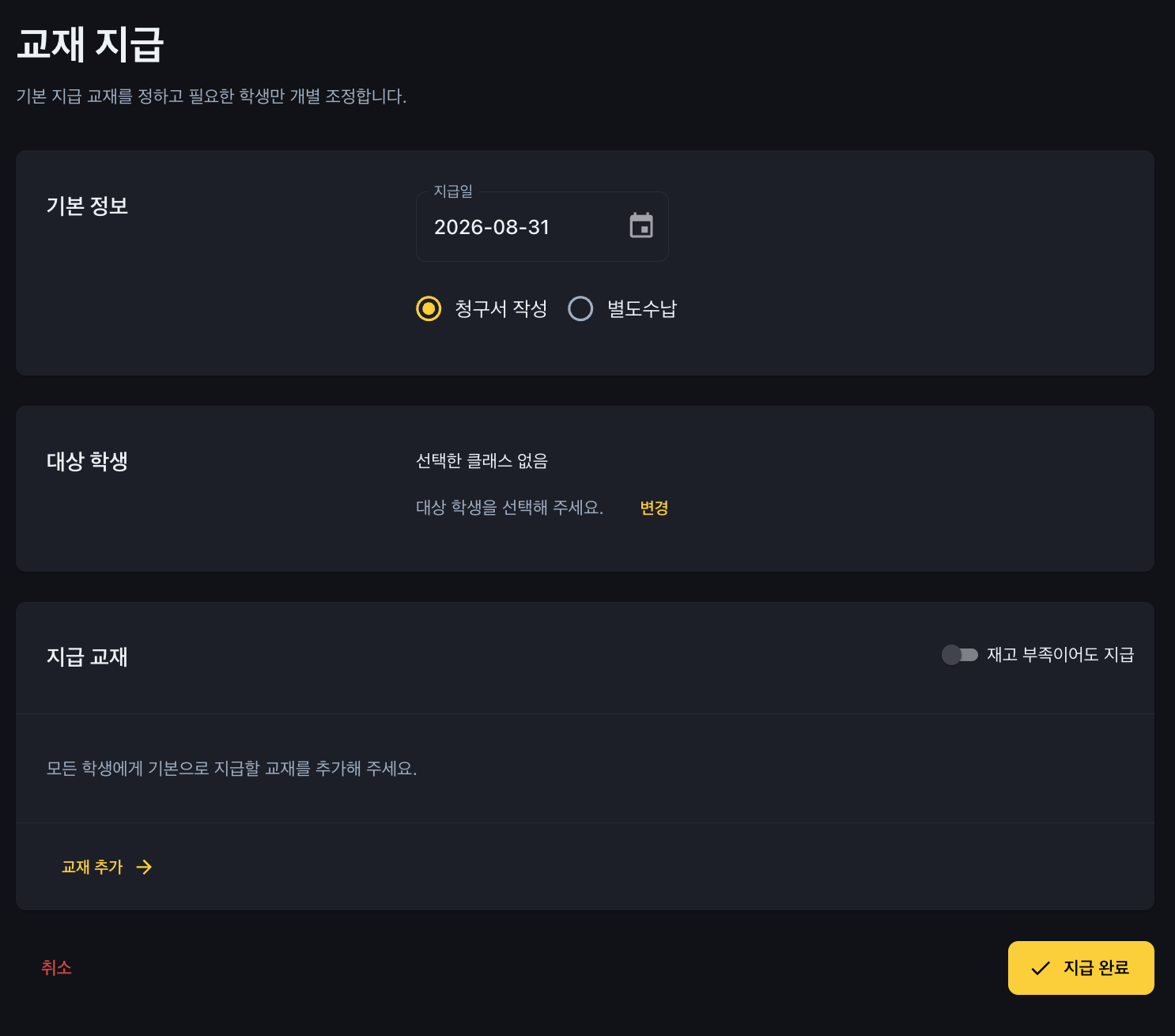The height and width of the screenshot is (1036, 1175).
Task: Open the calendar picker icon in 지급일 field
Action: click(641, 226)
